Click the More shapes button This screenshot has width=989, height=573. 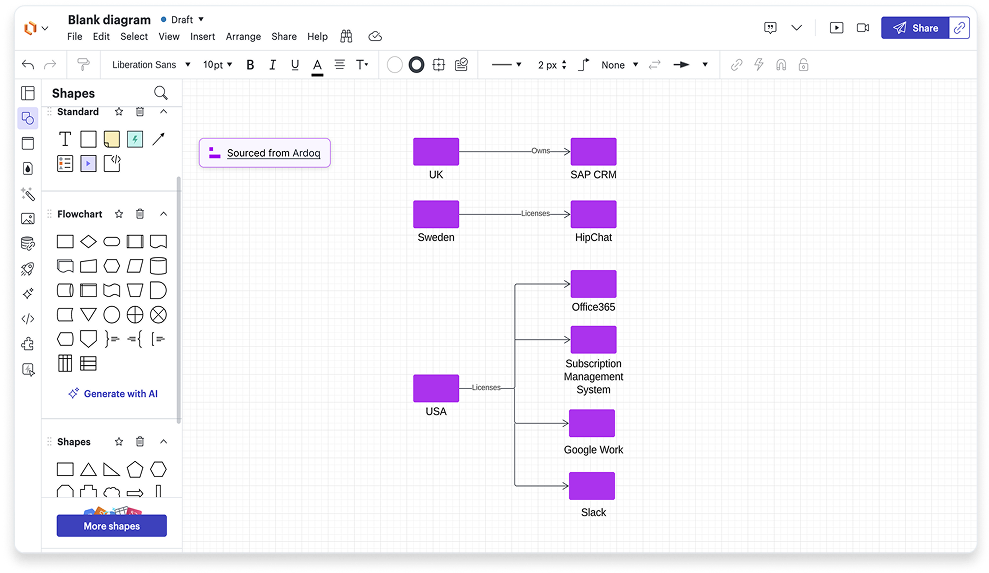point(112,526)
